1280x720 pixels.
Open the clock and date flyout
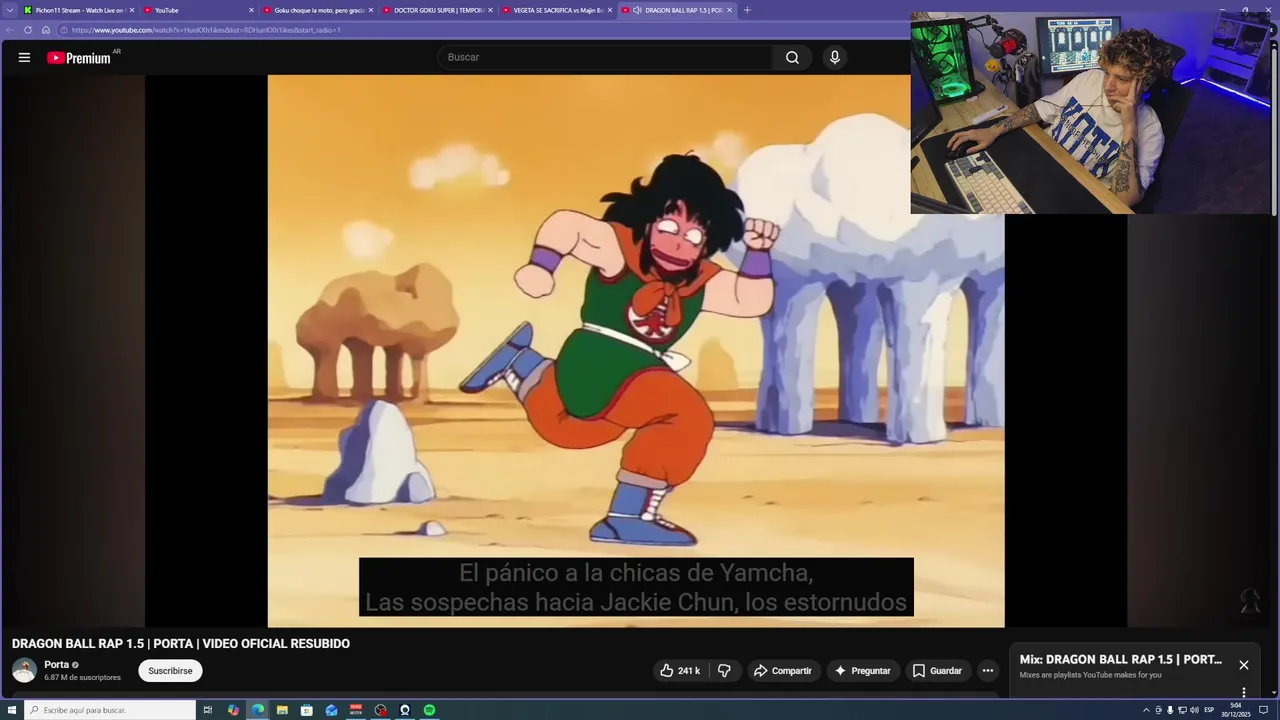pos(1236,710)
